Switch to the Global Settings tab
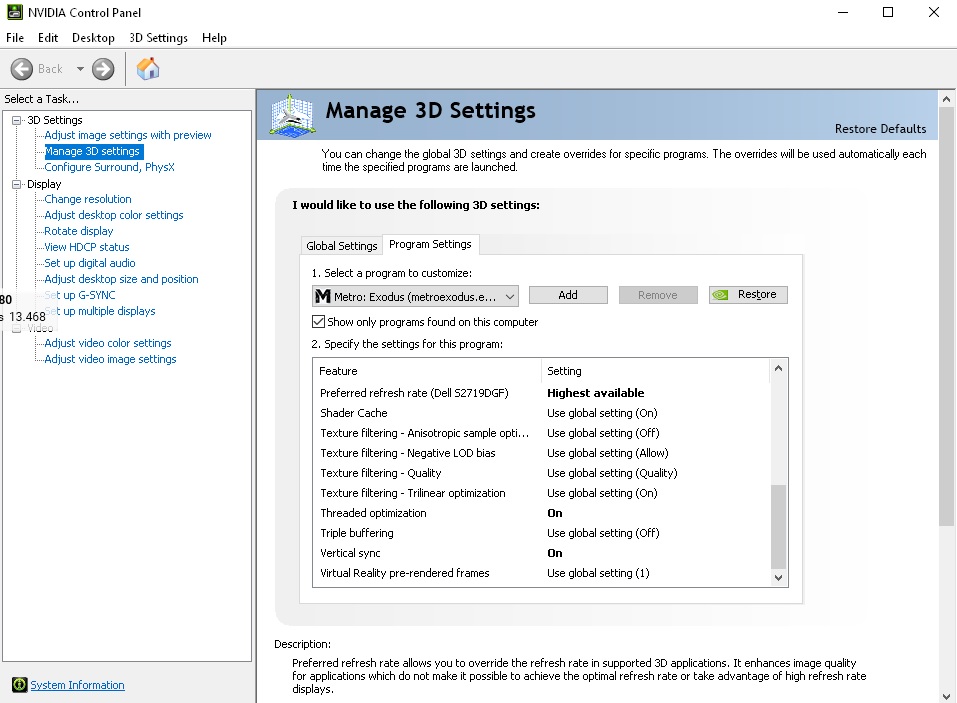Image resolution: width=957 pixels, height=703 pixels. tap(342, 246)
